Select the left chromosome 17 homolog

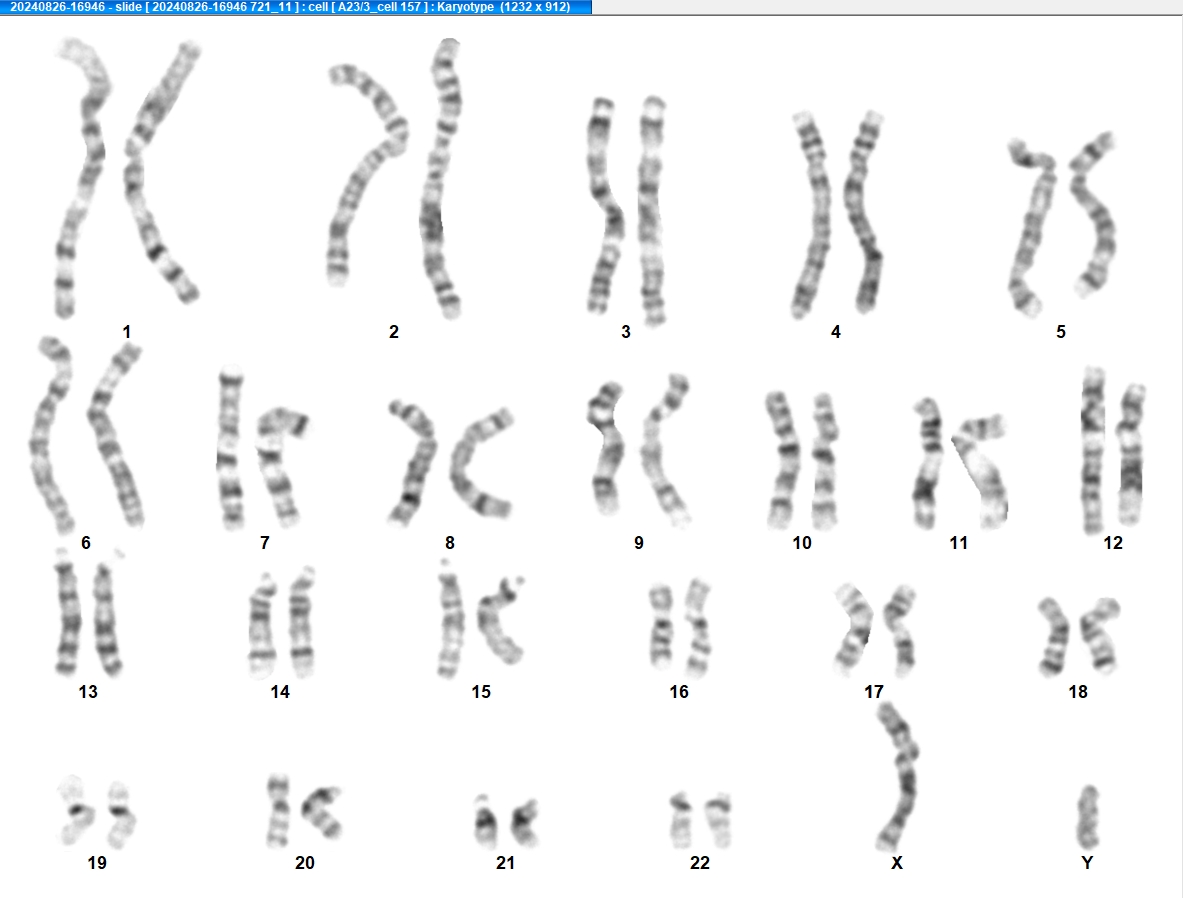coord(853,629)
